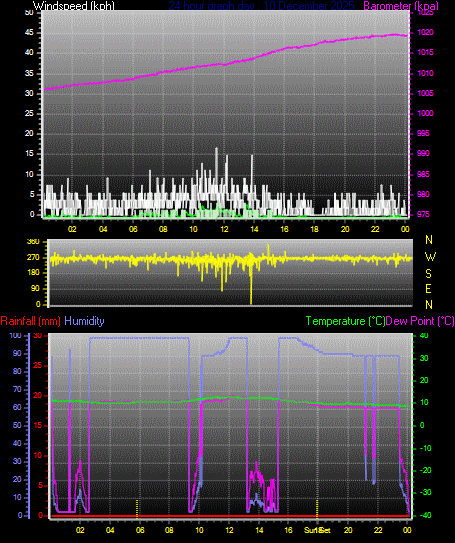This screenshot has height=543, width=455.
Task: Click 1010 on the barometer axis
Action: [x=425, y=73]
